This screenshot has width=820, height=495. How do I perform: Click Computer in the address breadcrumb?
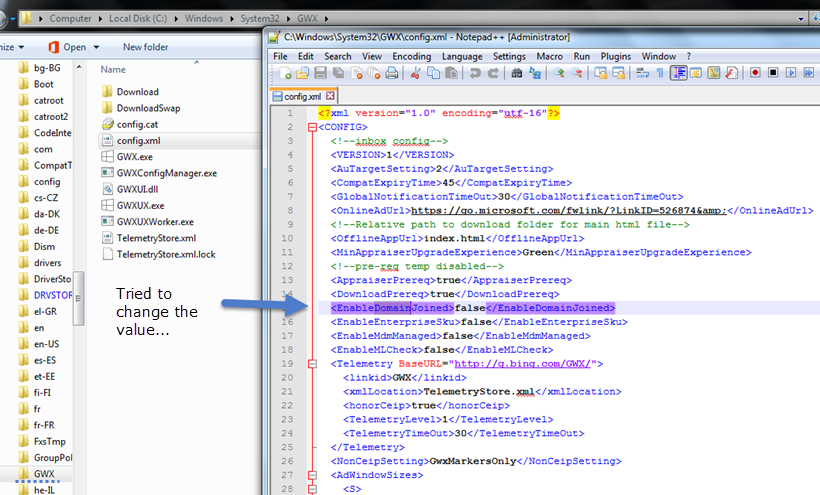(x=71, y=18)
